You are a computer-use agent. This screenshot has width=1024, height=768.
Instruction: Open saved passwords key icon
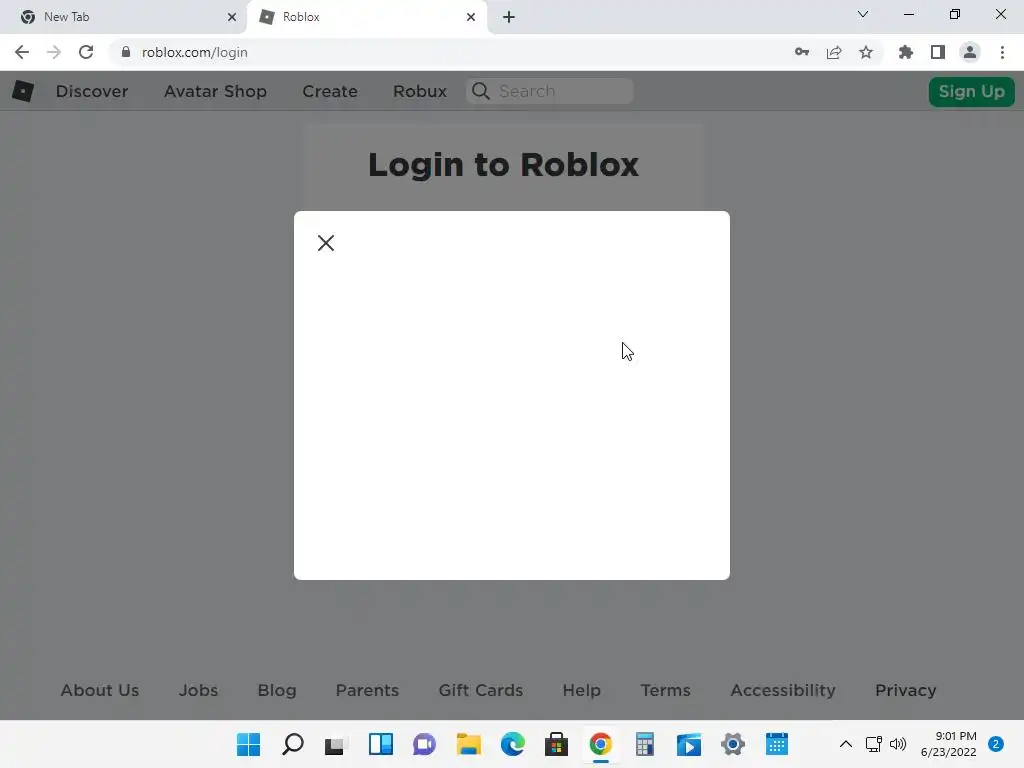[x=802, y=52]
